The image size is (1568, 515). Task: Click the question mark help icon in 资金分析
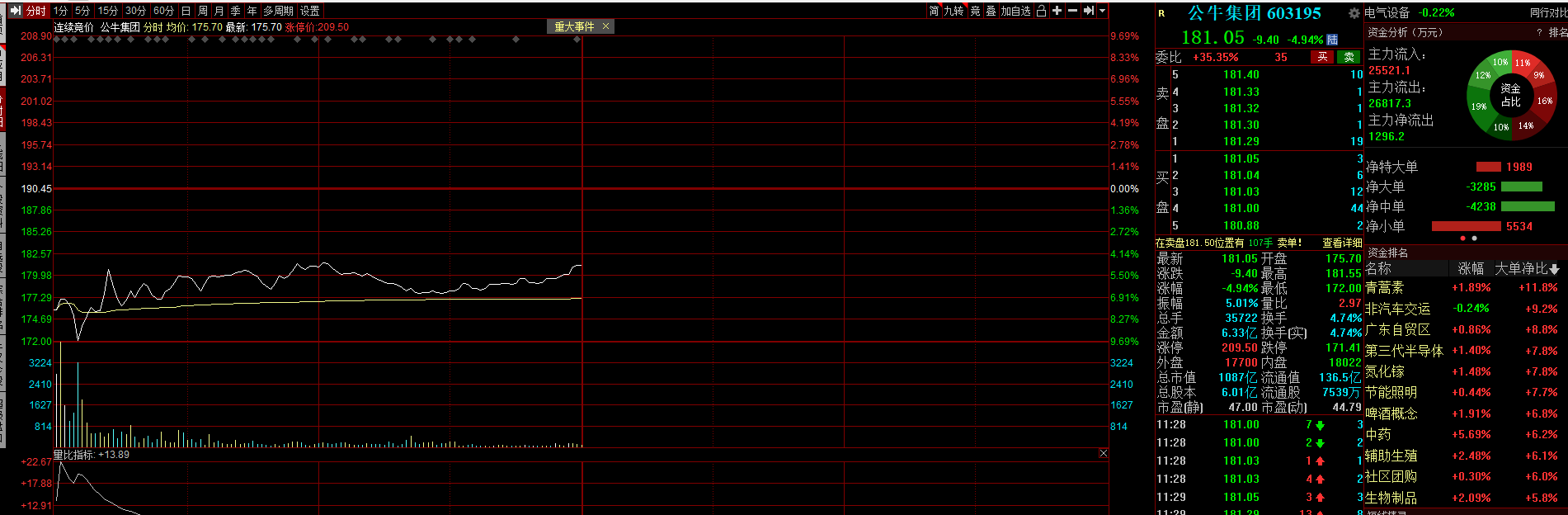[1539, 32]
